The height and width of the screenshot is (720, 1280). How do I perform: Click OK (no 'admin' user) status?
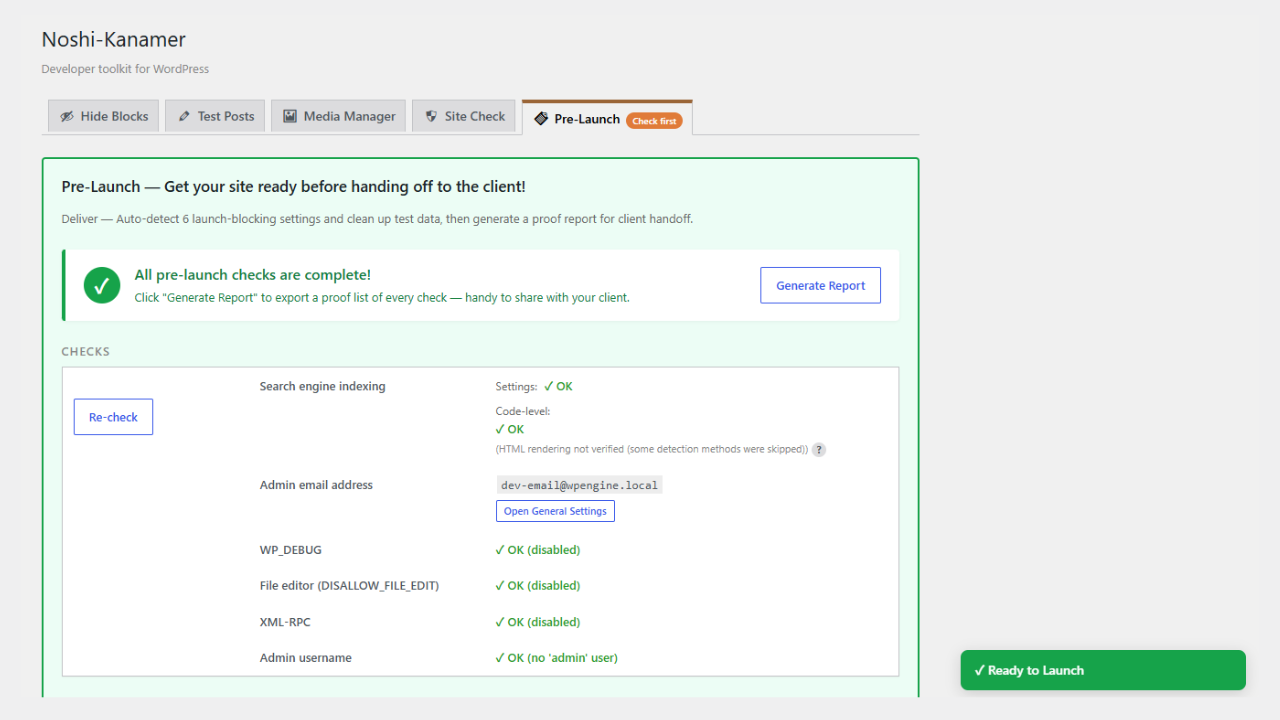pyautogui.click(x=556, y=658)
